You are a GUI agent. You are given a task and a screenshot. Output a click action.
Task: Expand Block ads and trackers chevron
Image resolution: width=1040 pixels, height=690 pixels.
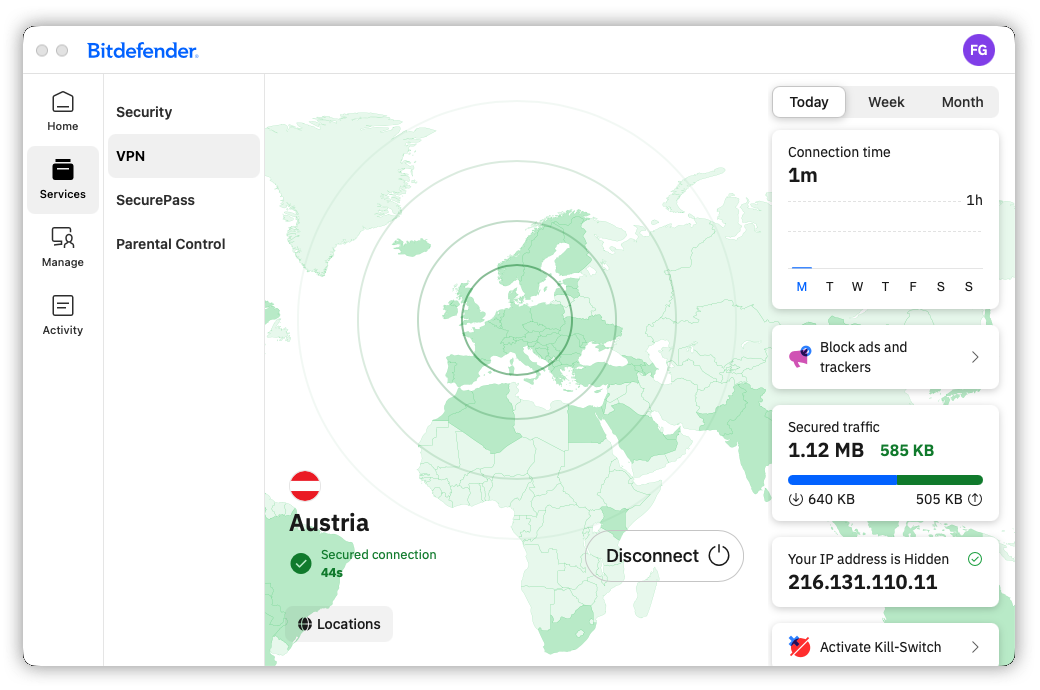[975, 357]
